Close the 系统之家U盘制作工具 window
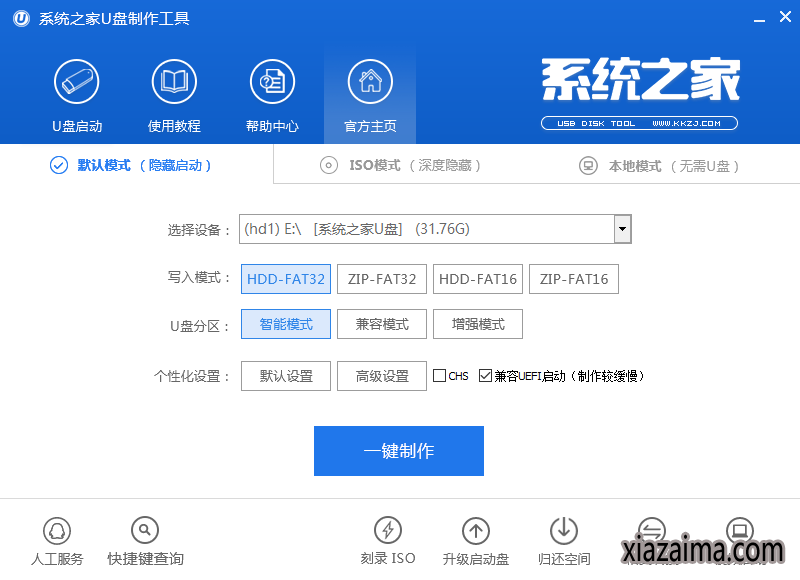The width and height of the screenshot is (800, 580). [785, 17]
